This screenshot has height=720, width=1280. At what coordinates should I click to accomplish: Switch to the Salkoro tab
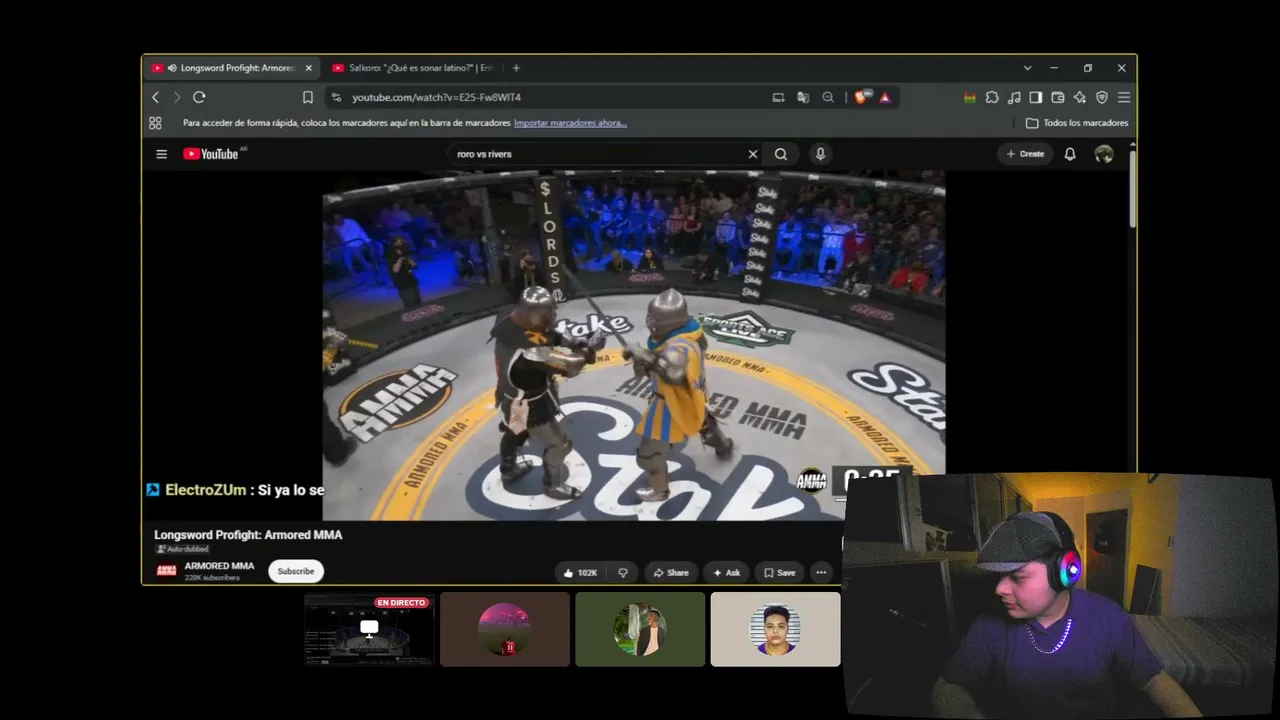[x=415, y=68]
